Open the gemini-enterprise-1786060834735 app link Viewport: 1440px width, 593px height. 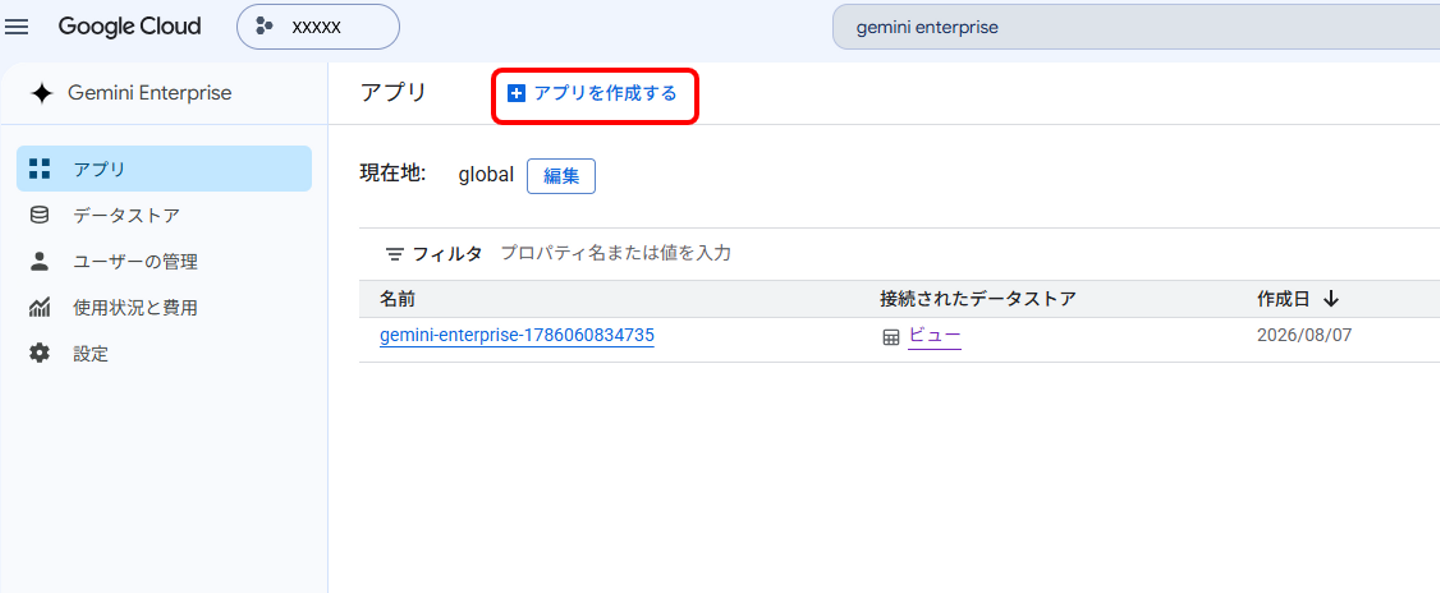point(517,336)
